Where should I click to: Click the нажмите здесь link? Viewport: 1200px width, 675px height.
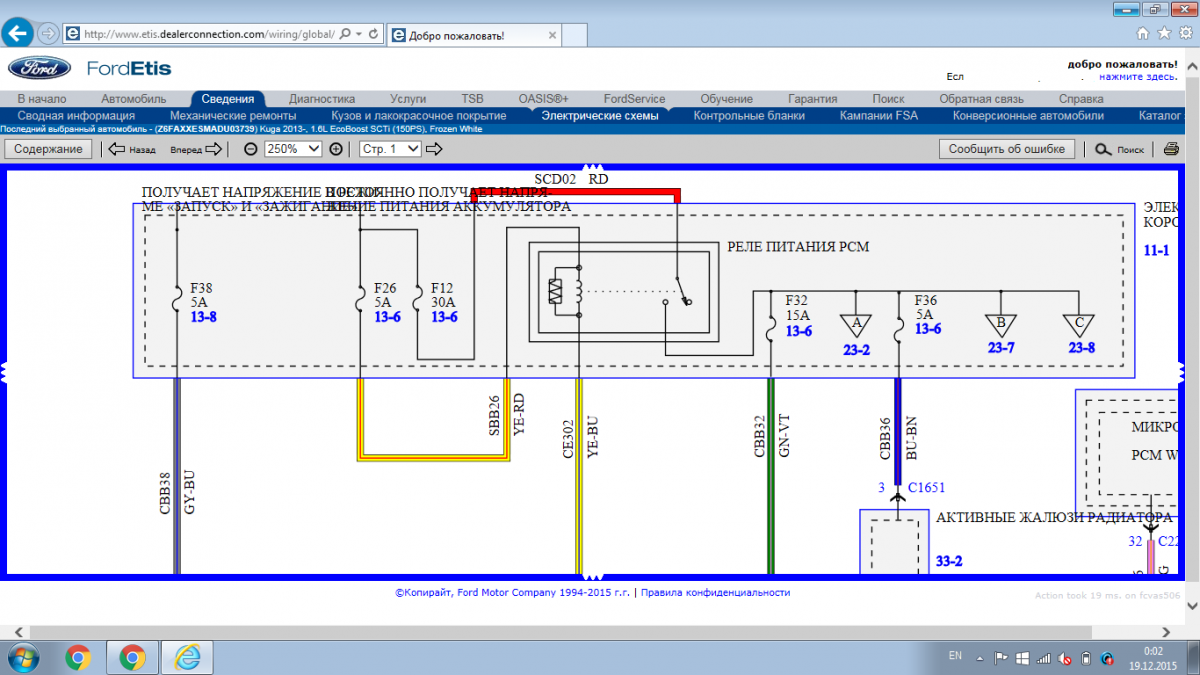[1138, 76]
